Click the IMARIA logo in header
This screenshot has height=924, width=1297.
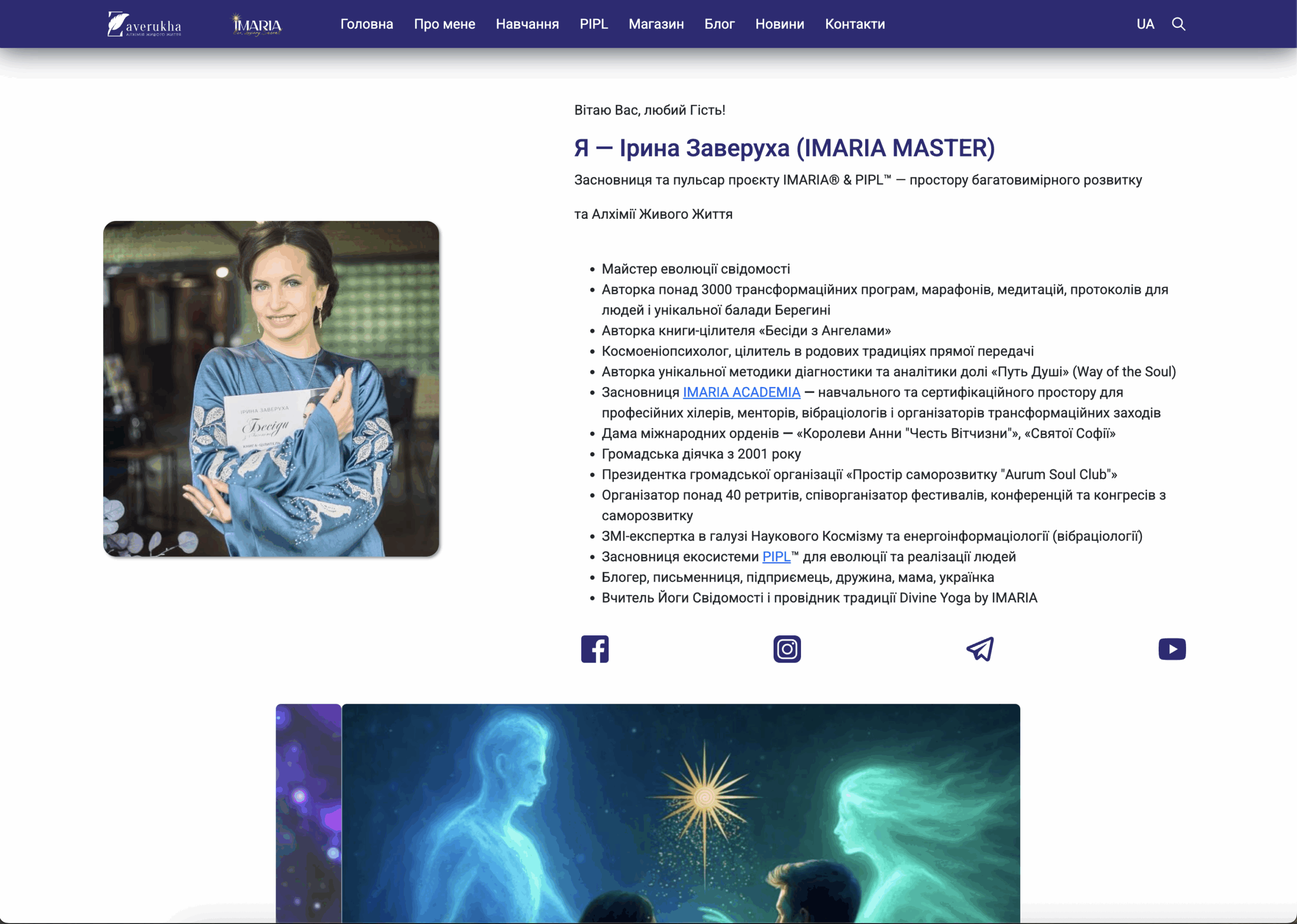click(x=257, y=24)
